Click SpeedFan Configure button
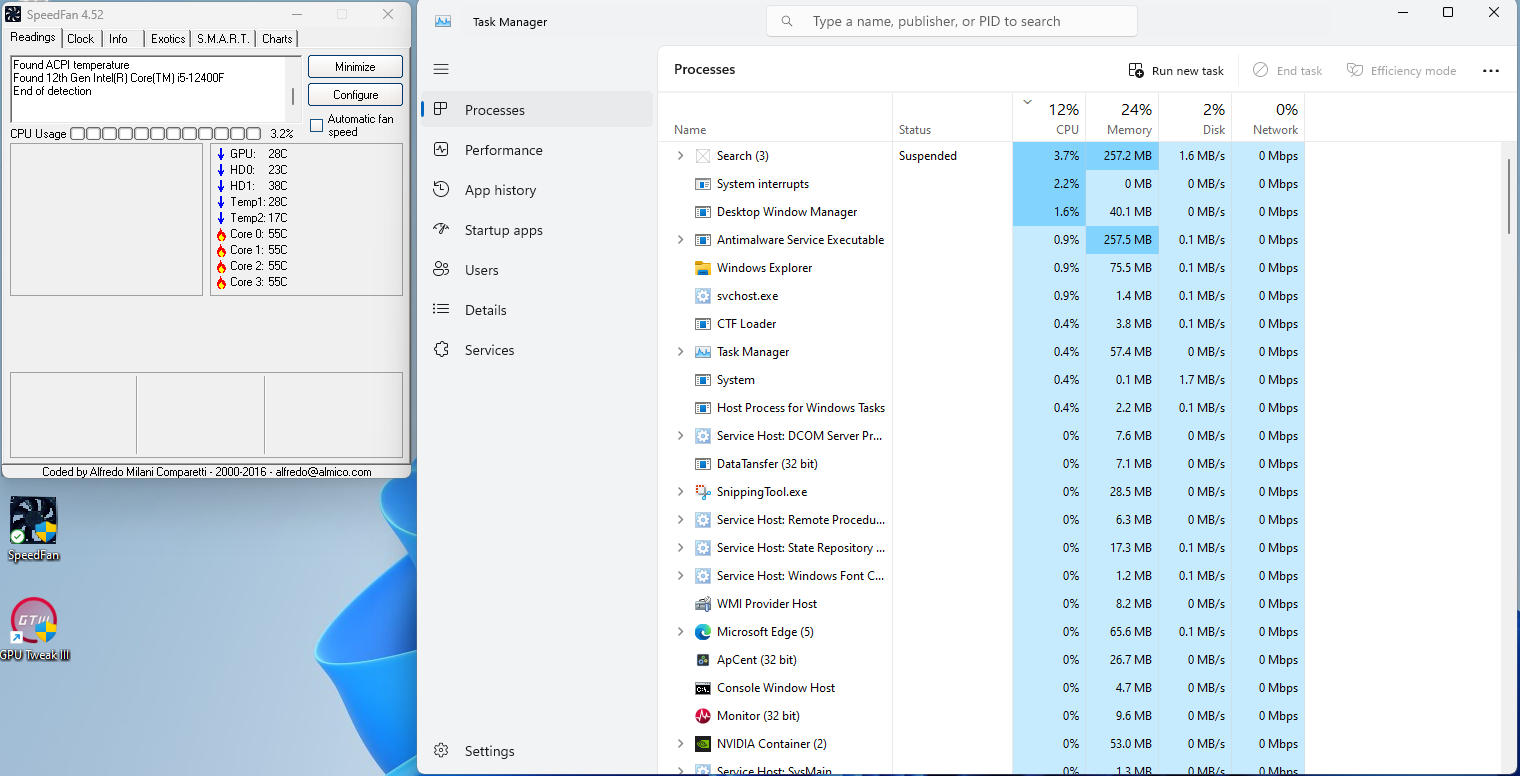 point(355,95)
